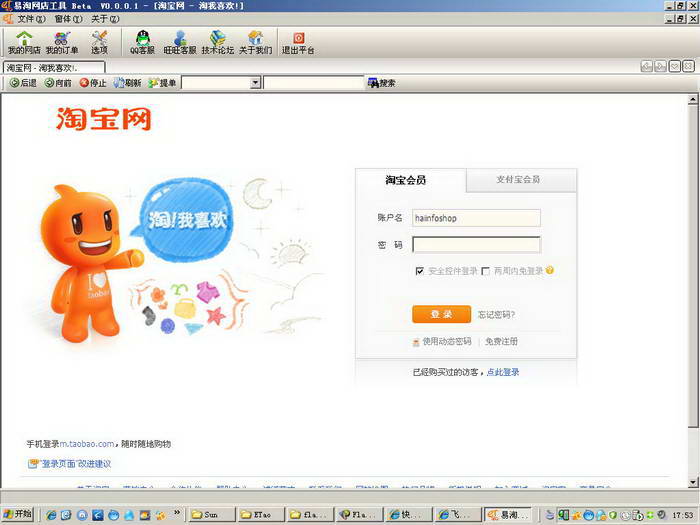This screenshot has height=525, width=700.
Task: Open 关于我们 (About us) house icon
Action: pyautogui.click(x=255, y=43)
